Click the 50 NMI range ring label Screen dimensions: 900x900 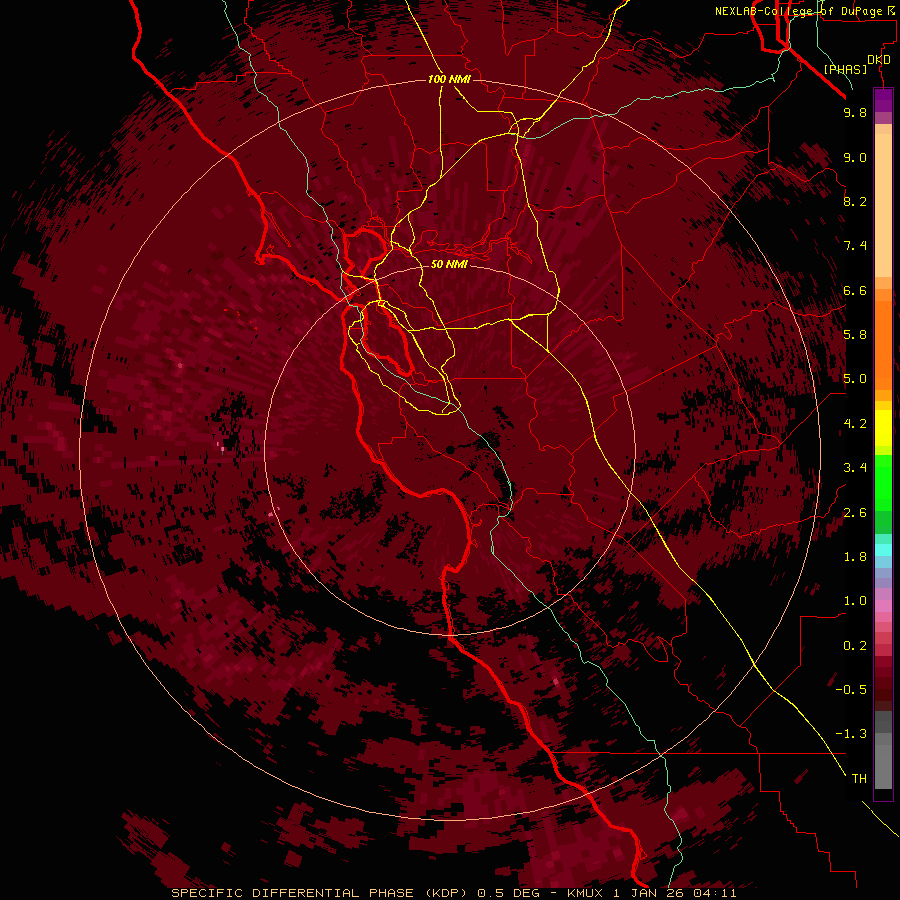coord(449,264)
